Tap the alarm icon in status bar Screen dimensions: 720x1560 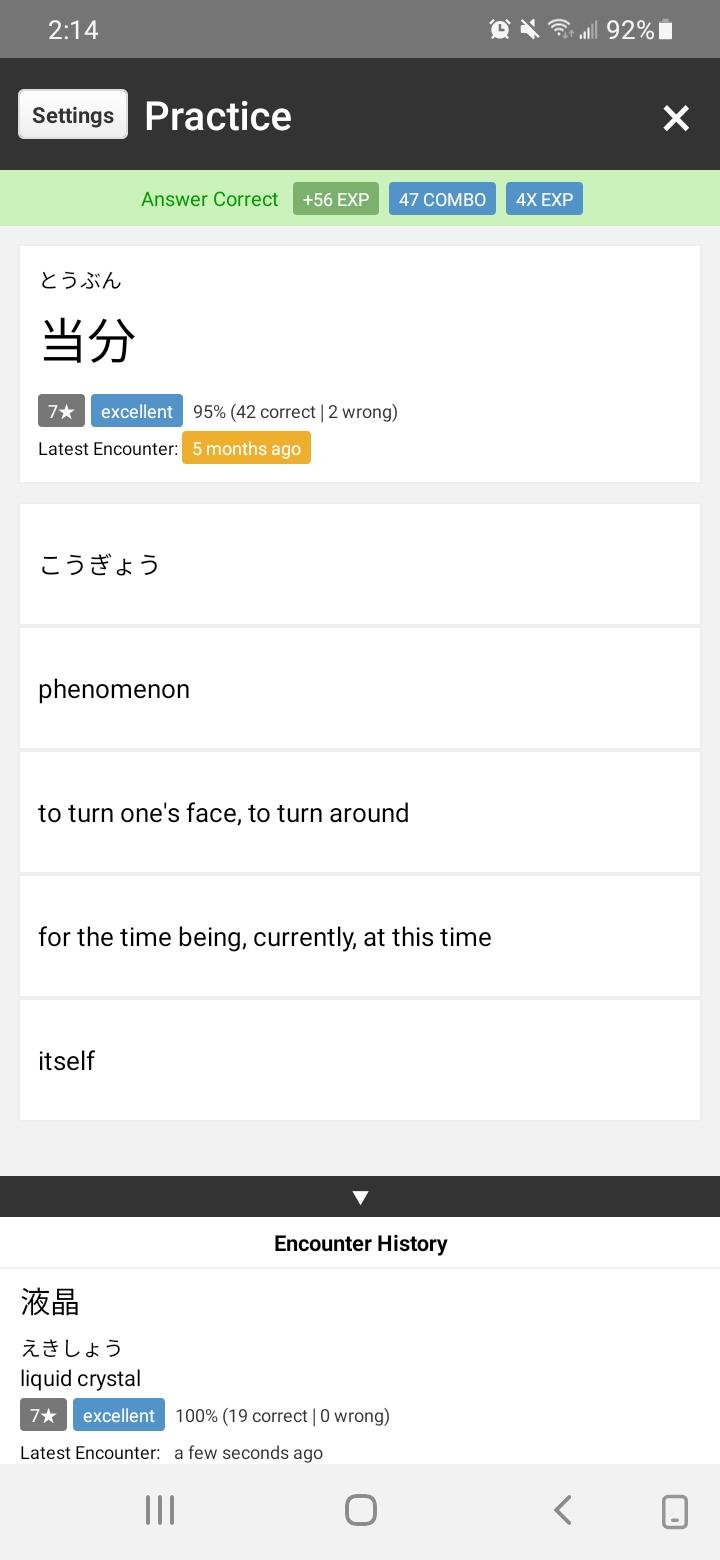pyautogui.click(x=500, y=30)
